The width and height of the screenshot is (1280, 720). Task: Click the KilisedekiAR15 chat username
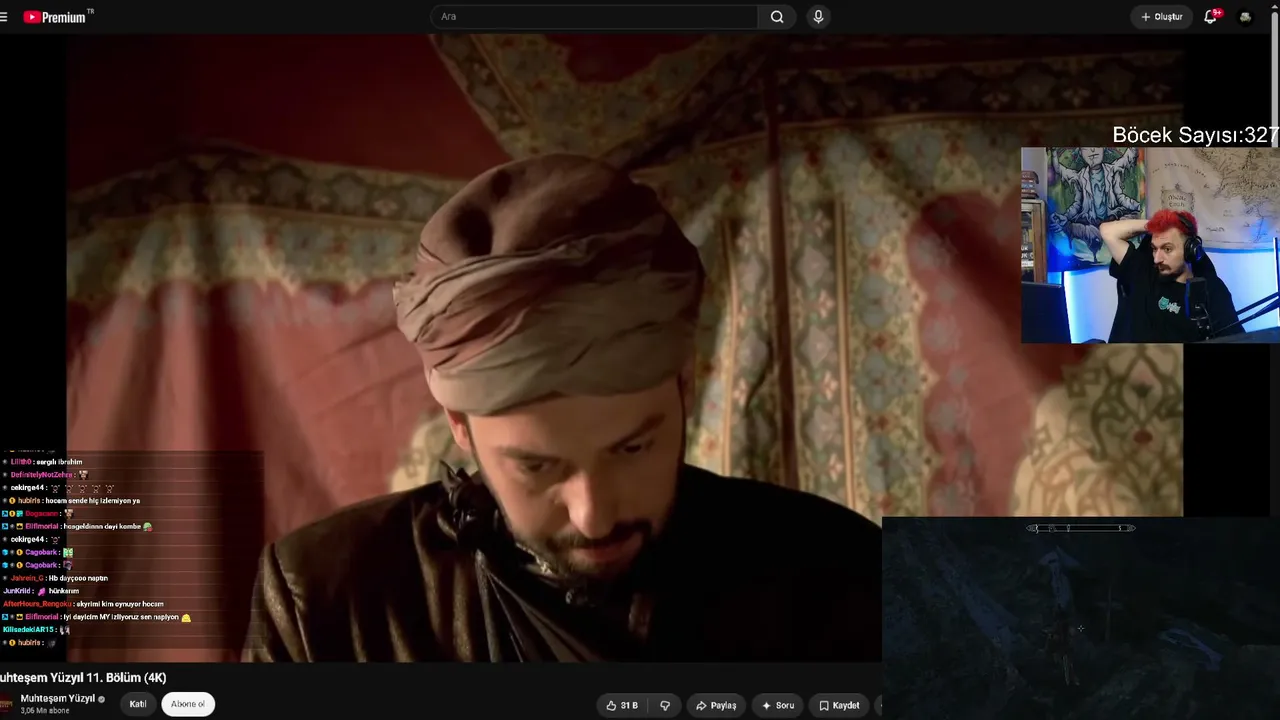pos(28,630)
